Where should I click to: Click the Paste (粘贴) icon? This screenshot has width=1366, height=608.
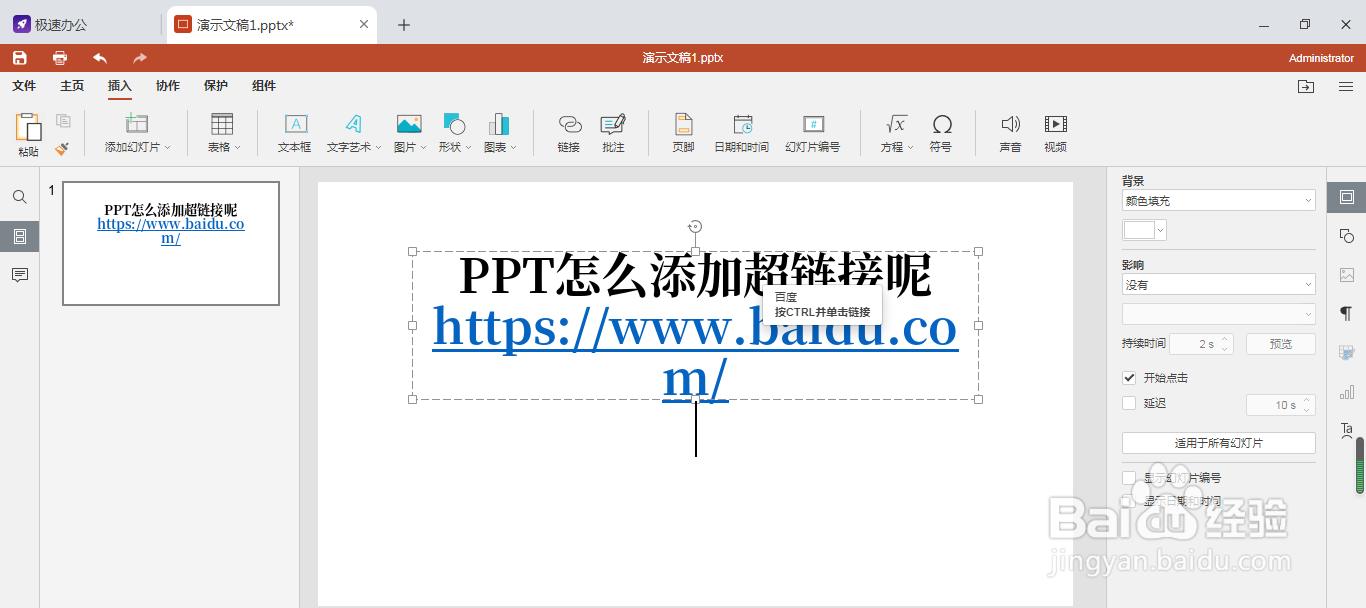click(x=28, y=127)
